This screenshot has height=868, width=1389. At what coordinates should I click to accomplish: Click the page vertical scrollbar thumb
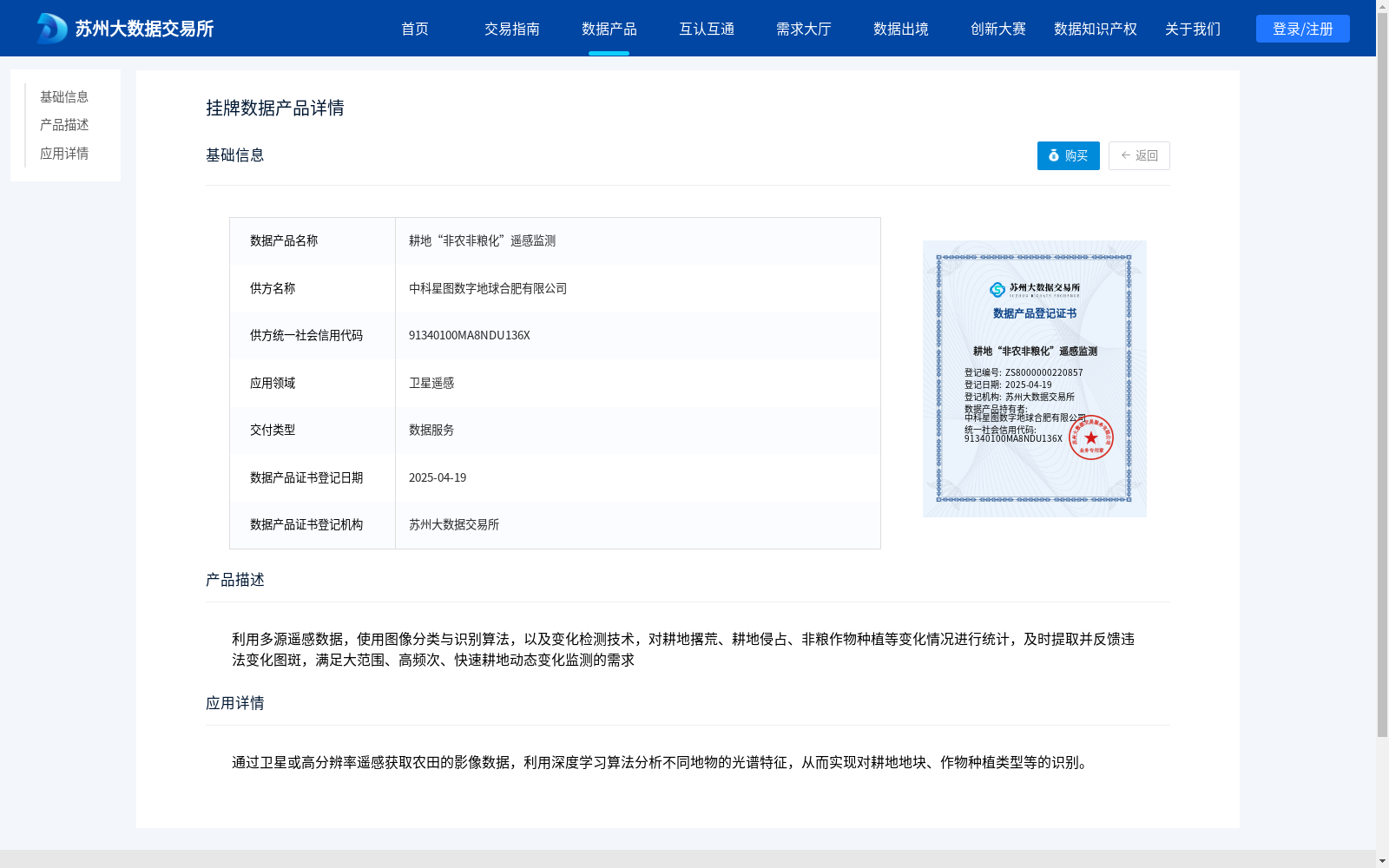pyautogui.click(x=1382, y=375)
